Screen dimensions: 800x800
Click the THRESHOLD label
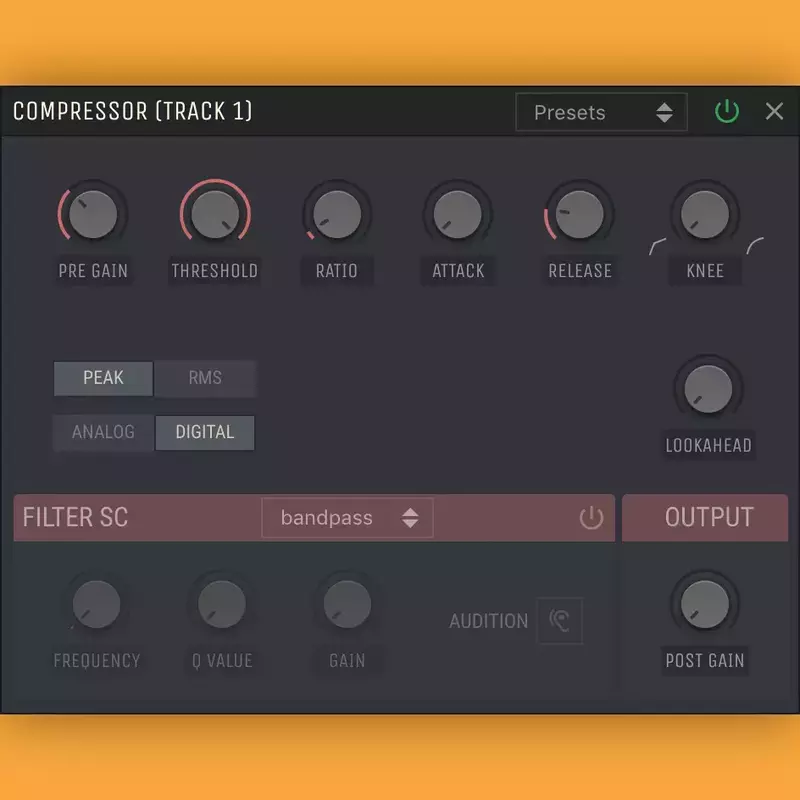click(x=215, y=271)
